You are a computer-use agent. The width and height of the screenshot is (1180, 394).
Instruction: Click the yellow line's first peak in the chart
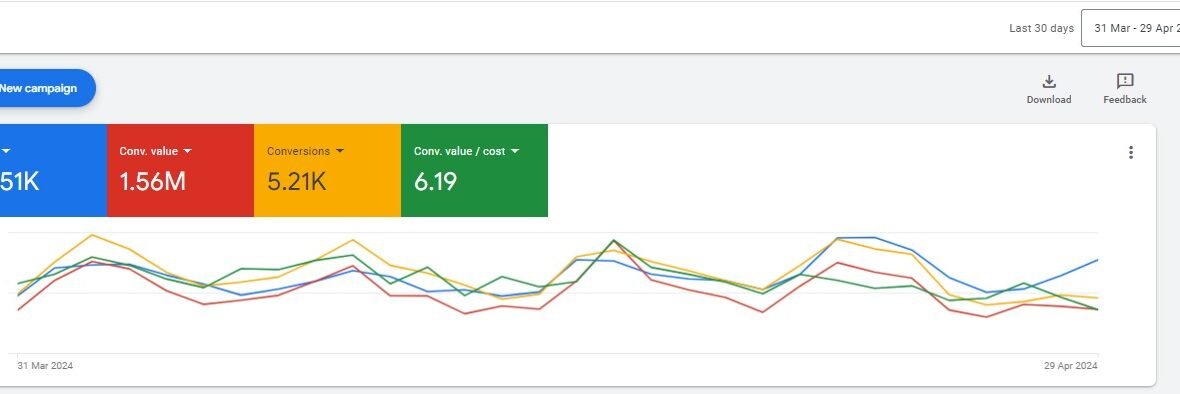point(92,235)
